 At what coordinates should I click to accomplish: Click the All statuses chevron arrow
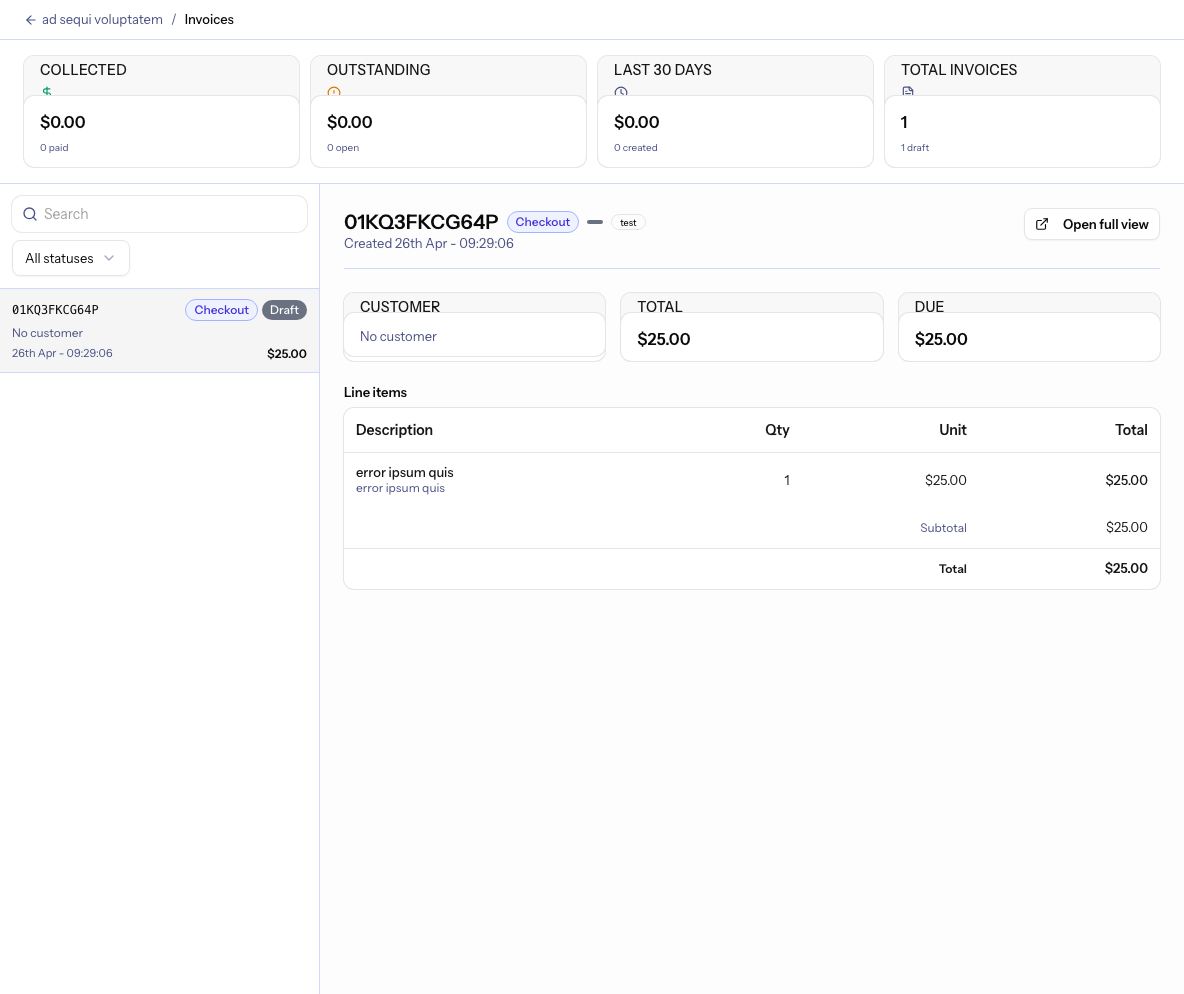coord(109,258)
